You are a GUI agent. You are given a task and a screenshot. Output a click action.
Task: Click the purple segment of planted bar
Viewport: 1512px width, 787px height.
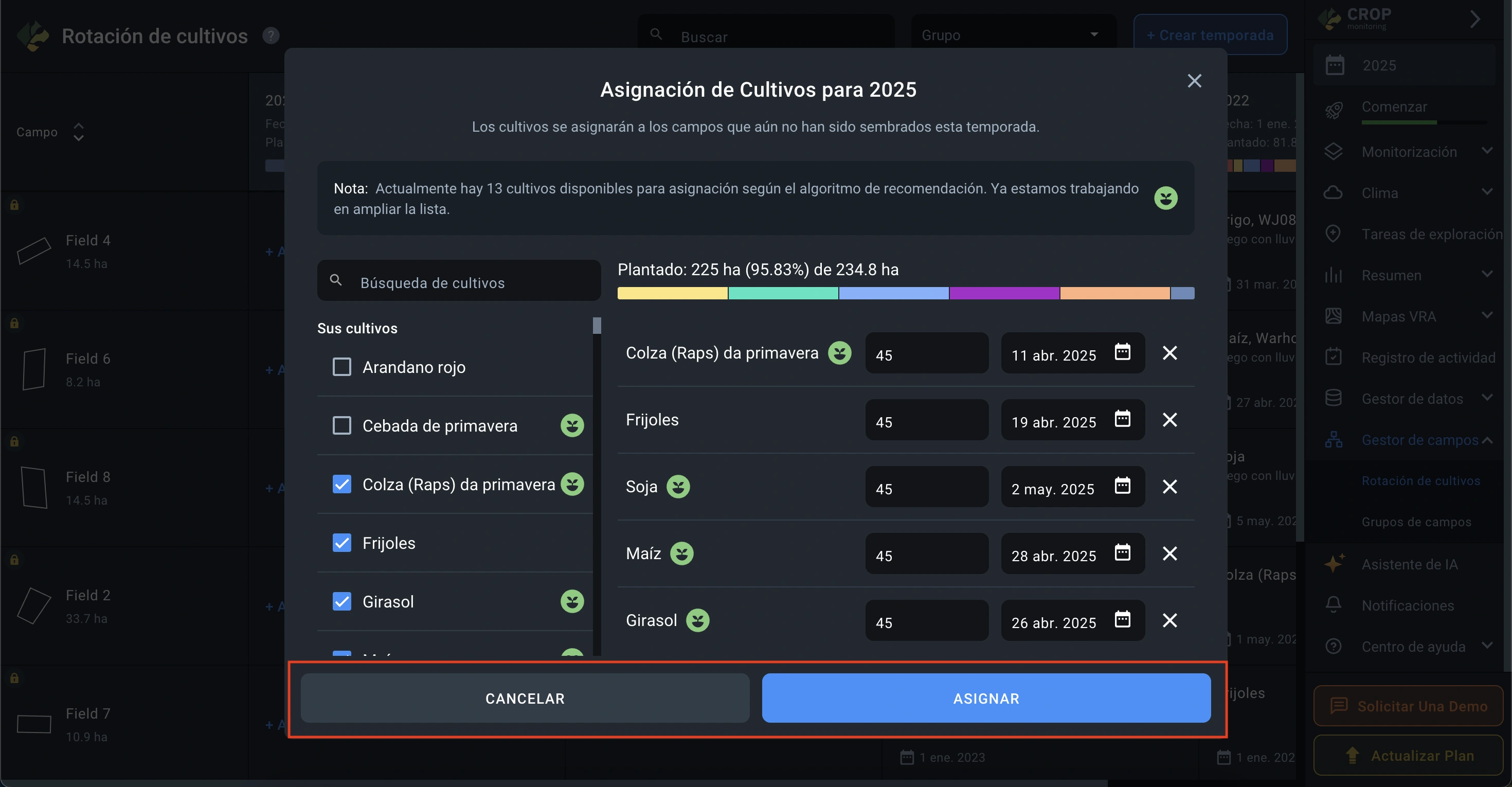(x=1004, y=293)
